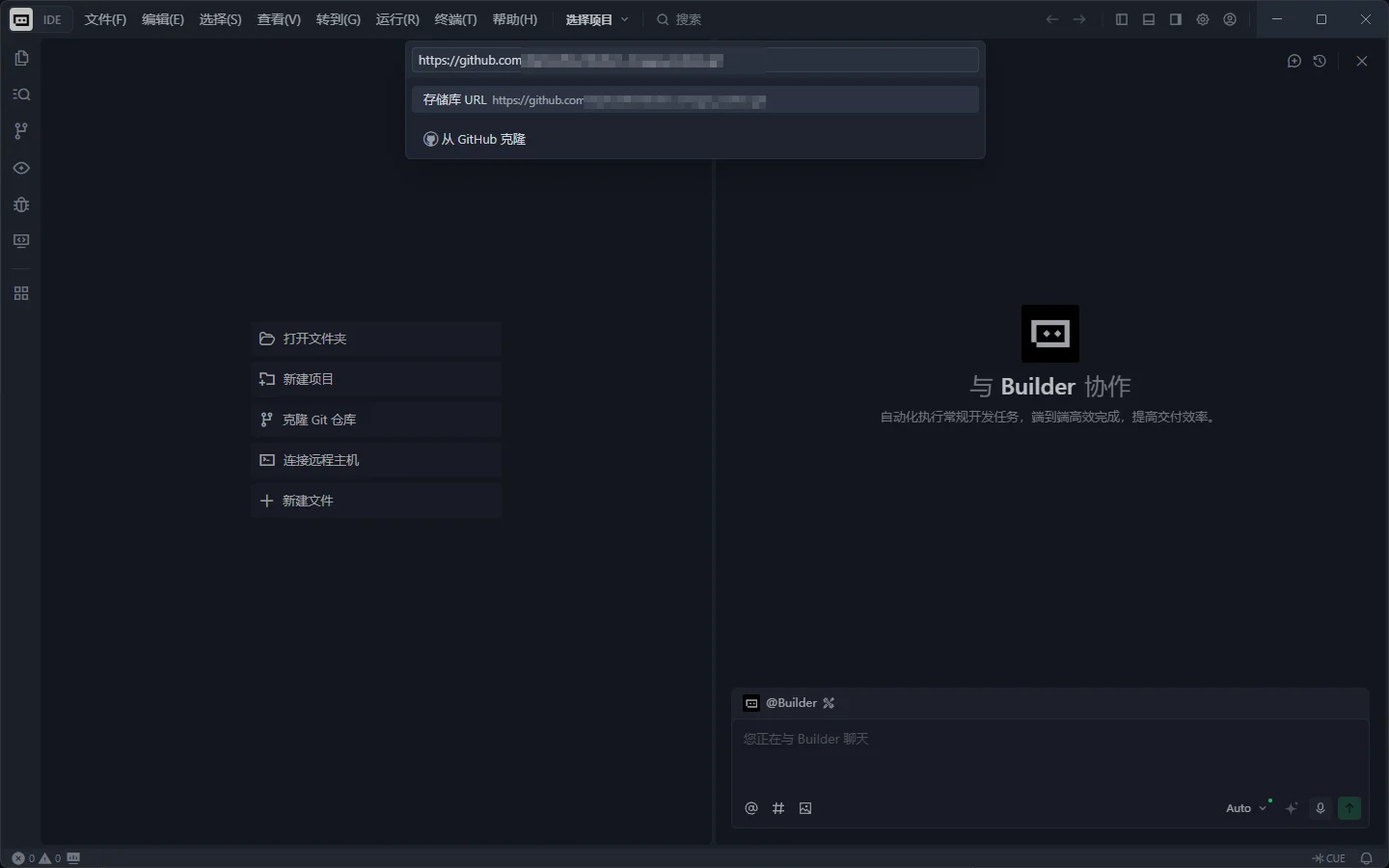This screenshot has height=868, width=1389.
Task: Open the Explorer files icon in sidebar
Action: 21,58
